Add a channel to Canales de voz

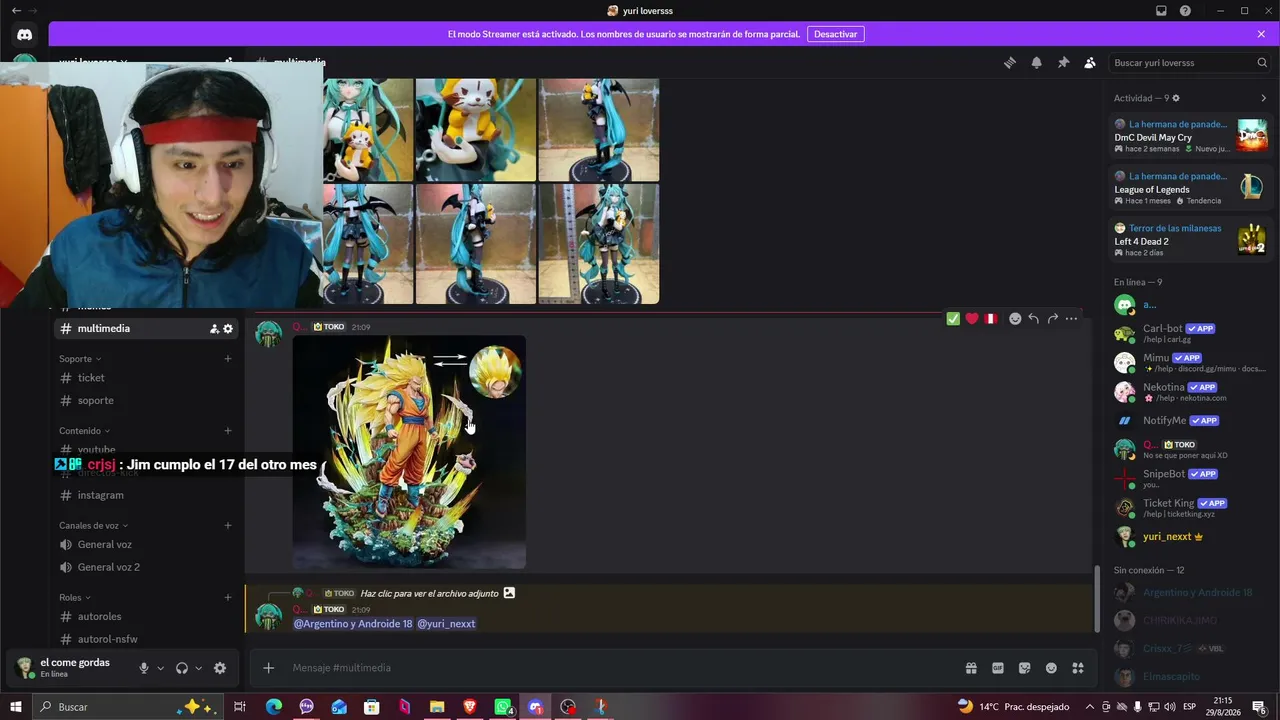coord(228,526)
